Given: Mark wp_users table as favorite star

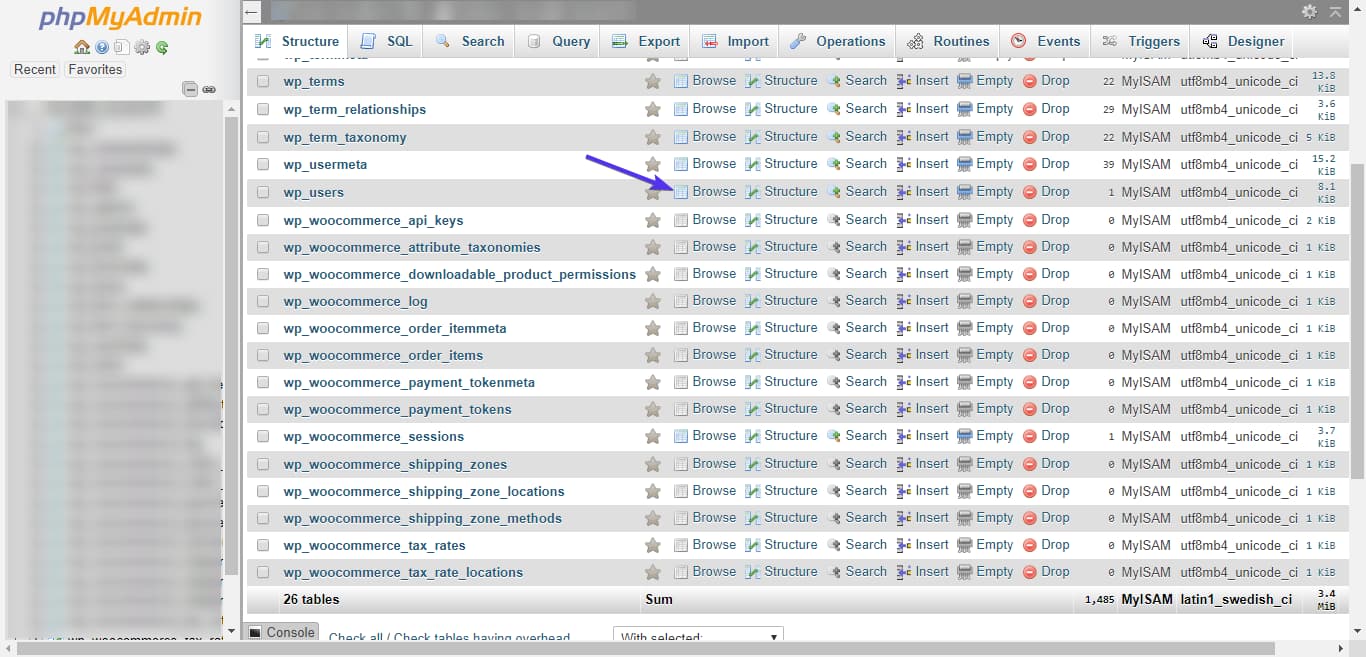Looking at the screenshot, I should pos(653,191).
